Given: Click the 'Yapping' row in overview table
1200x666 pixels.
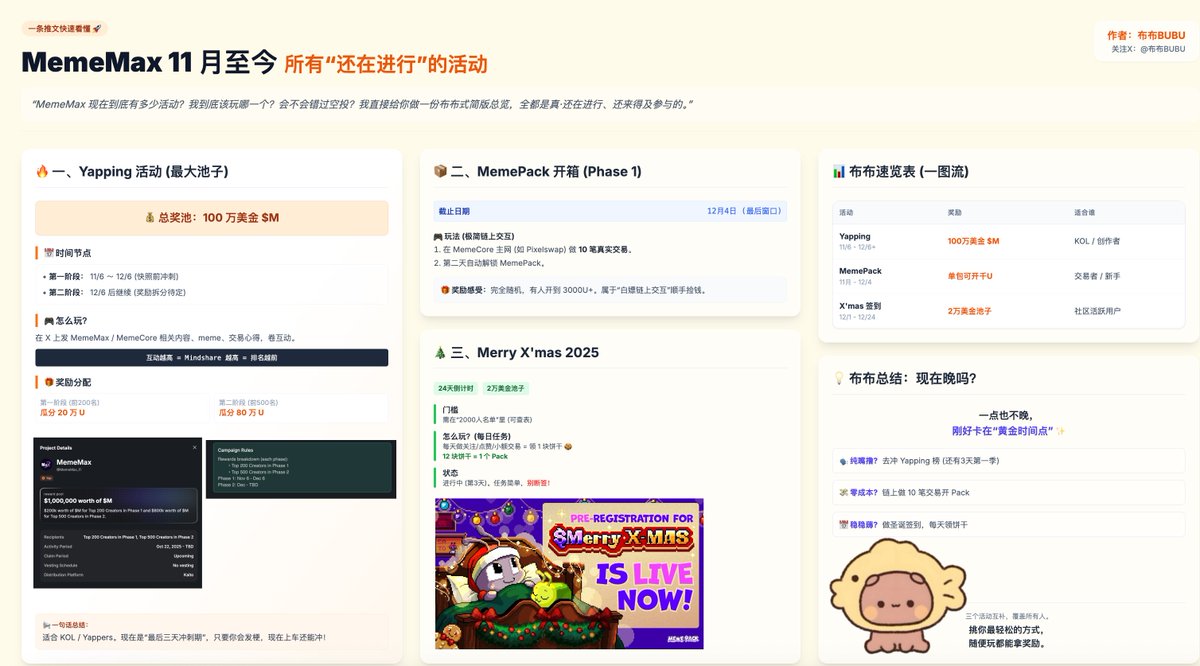Looking at the screenshot, I should tap(1008, 241).
